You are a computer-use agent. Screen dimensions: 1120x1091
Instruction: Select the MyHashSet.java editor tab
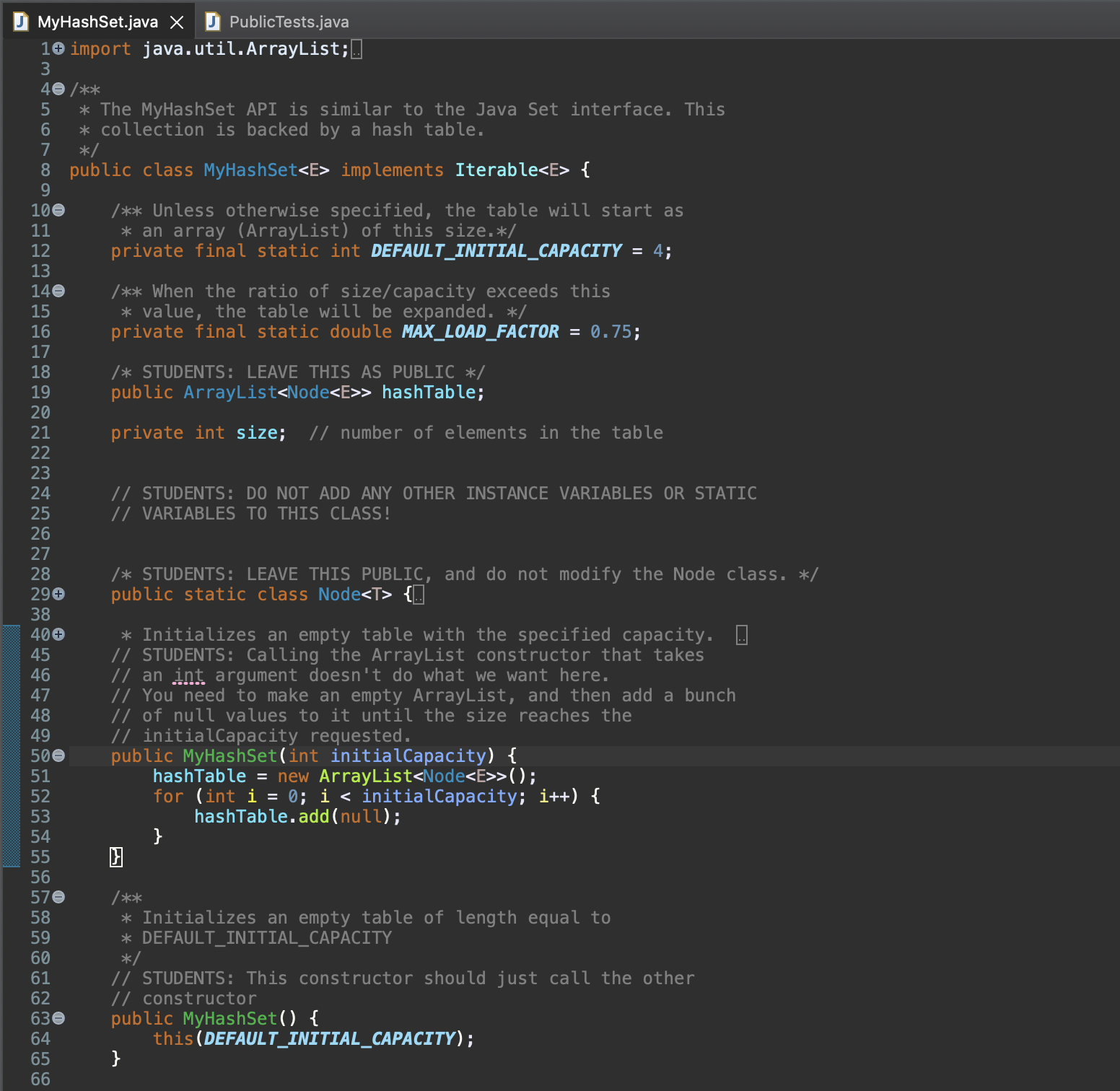(97, 22)
